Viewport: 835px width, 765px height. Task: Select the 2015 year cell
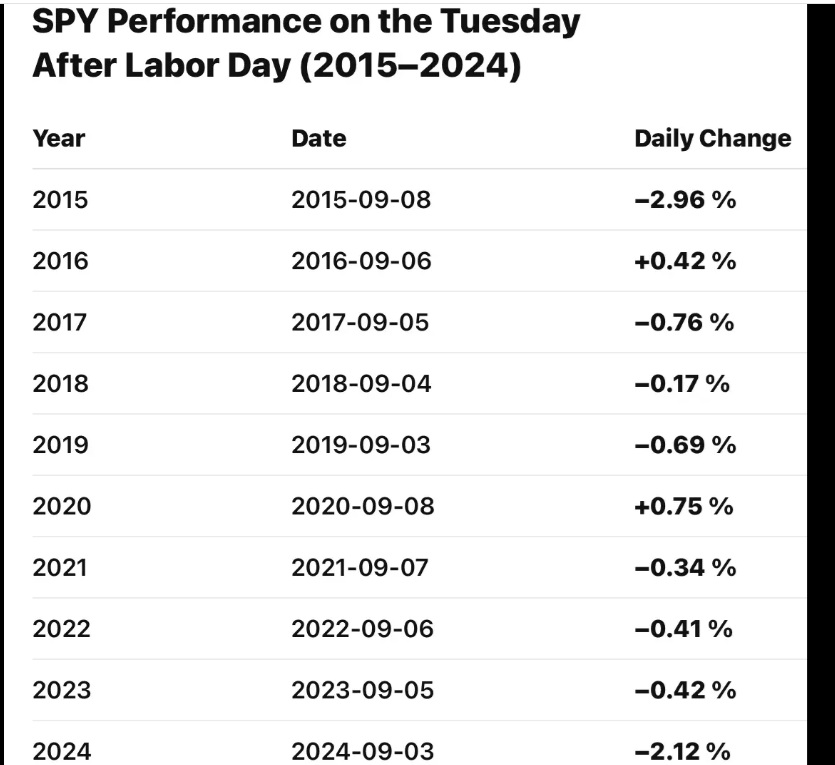tap(60, 199)
